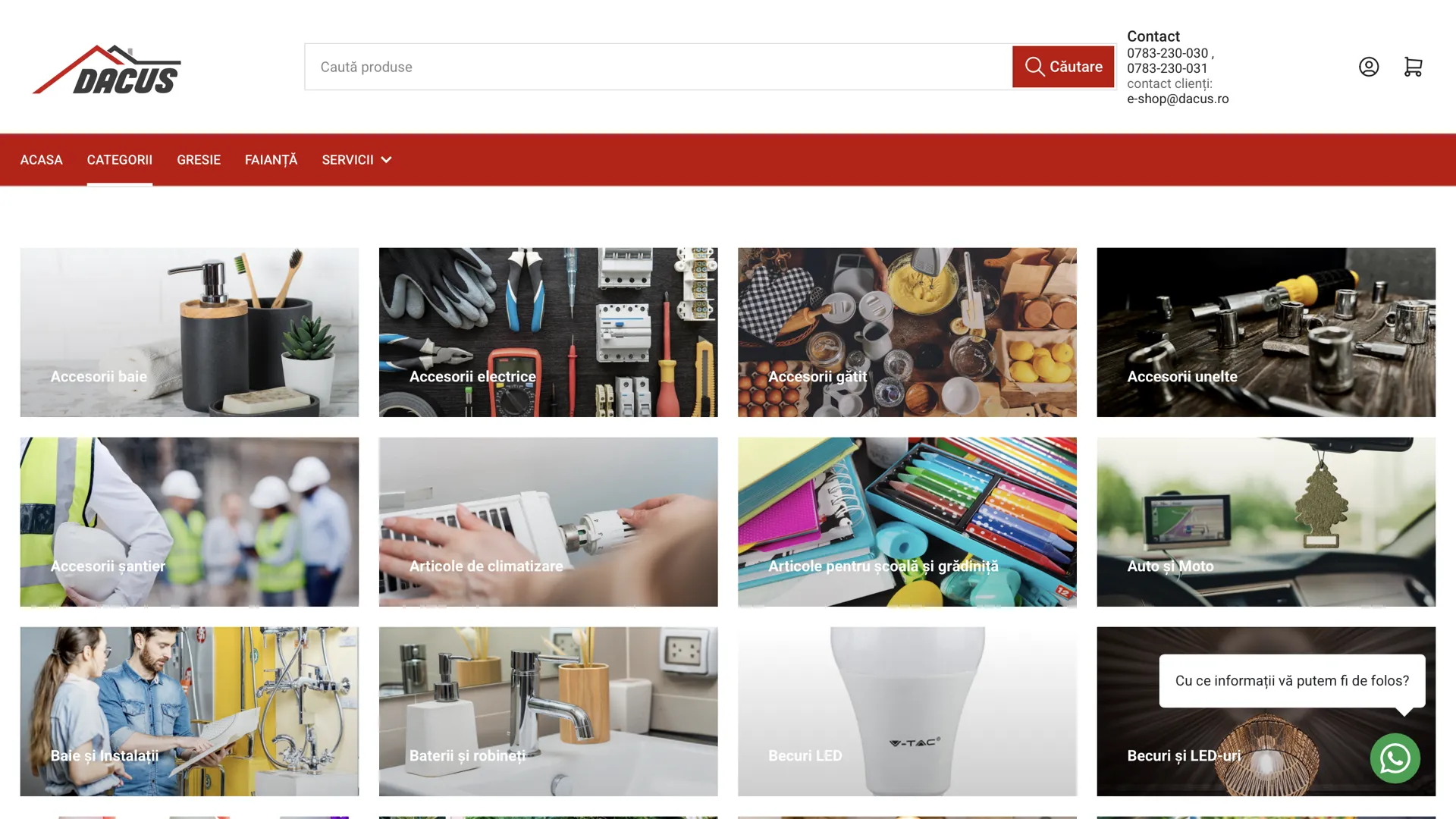
Task: Select the ACASA menu item
Action: [42, 160]
